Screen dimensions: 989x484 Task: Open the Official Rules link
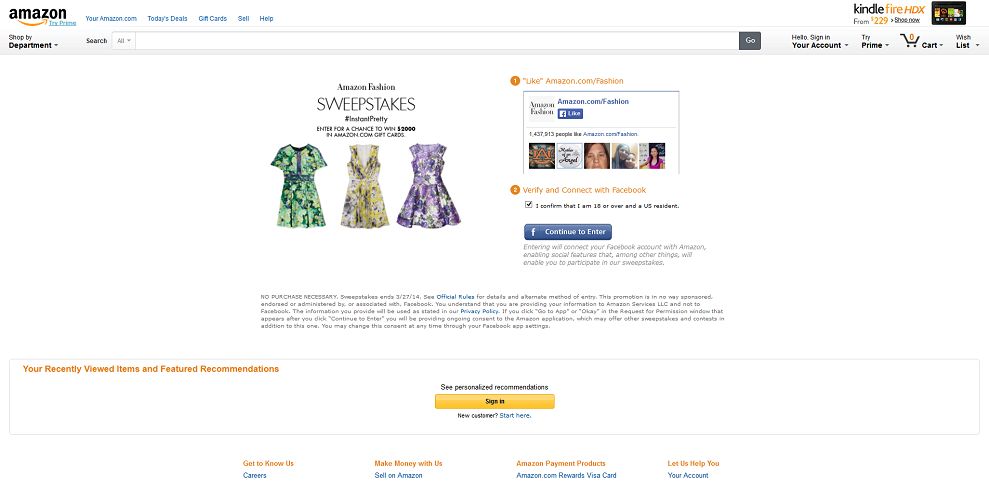click(455, 297)
